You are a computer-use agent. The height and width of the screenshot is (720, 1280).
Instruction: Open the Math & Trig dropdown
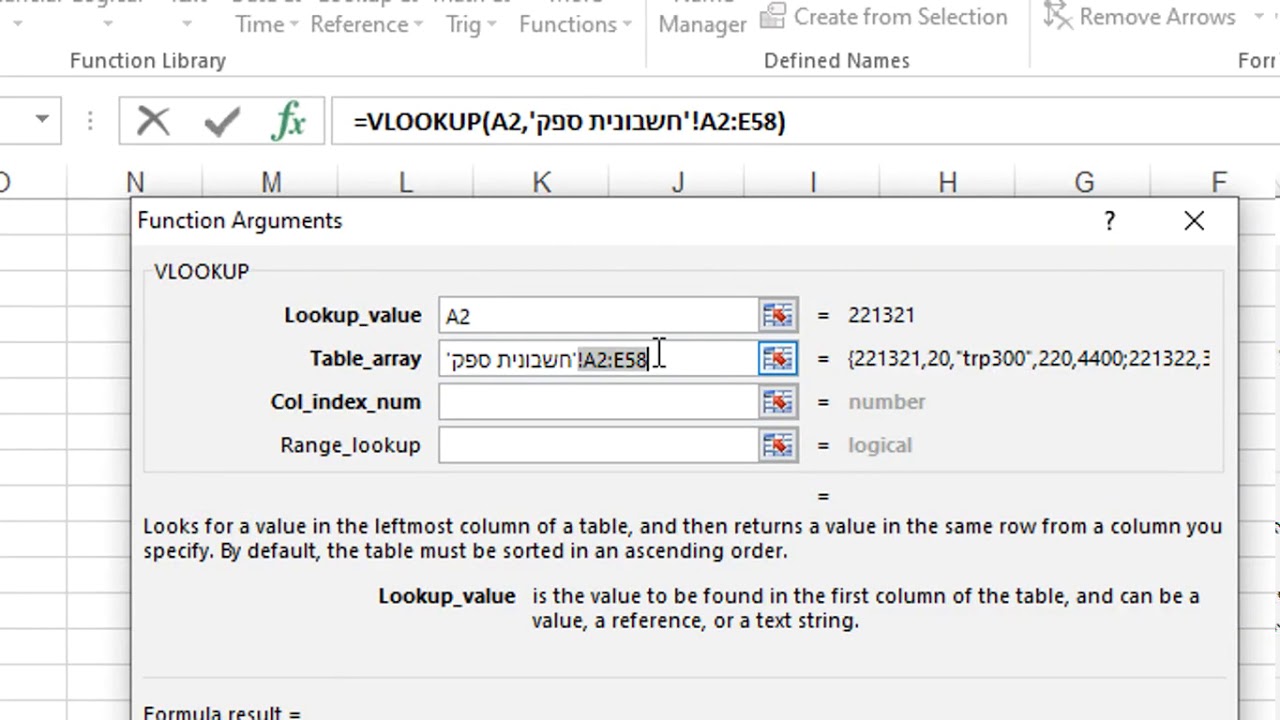click(471, 18)
